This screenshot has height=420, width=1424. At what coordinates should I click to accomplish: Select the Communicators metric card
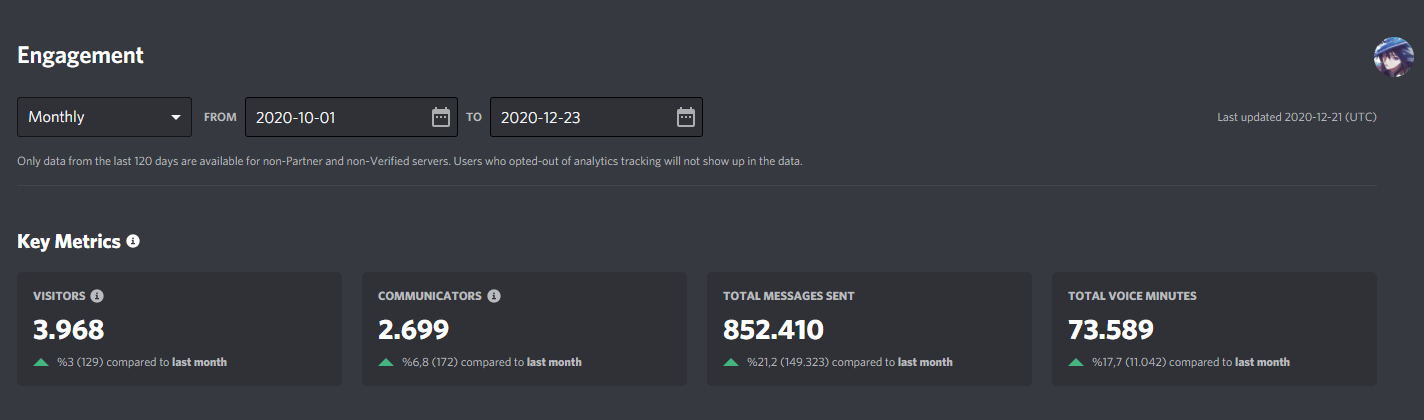(x=524, y=329)
